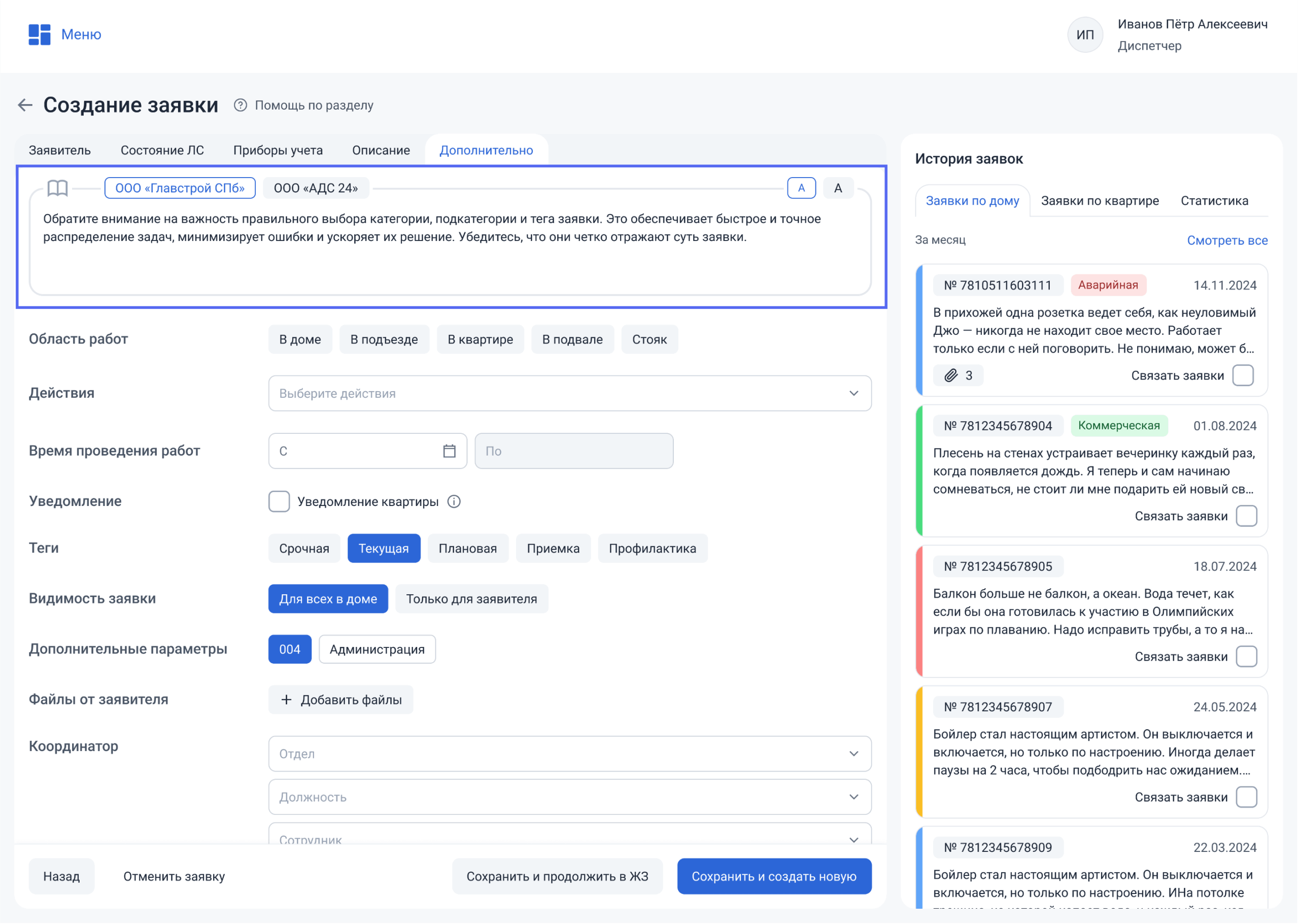Click the Смотреть все link
Viewport: 1299px width, 924px height.
[1228, 241]
